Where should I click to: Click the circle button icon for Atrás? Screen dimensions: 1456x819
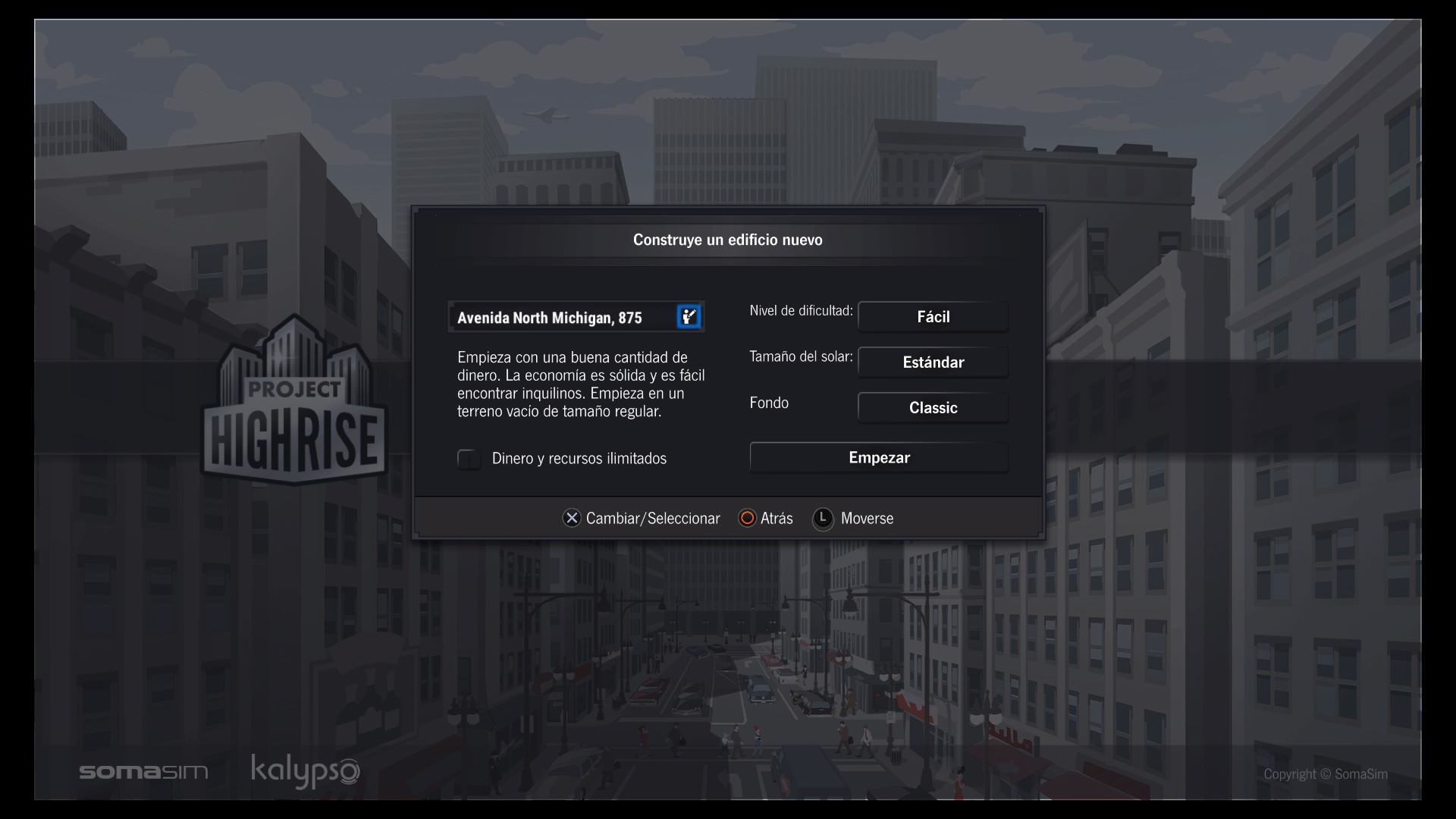(x=747, y=518)
